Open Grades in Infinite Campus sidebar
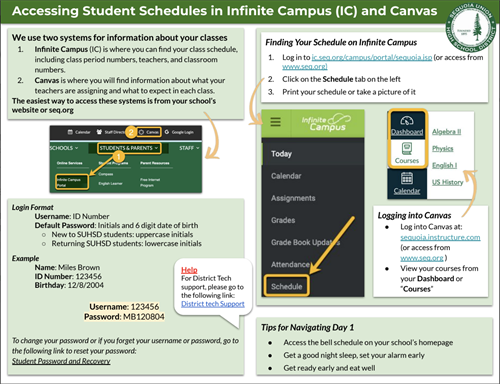Image resolution: width=500 pixels, height=384 pixels. (283, 220)
